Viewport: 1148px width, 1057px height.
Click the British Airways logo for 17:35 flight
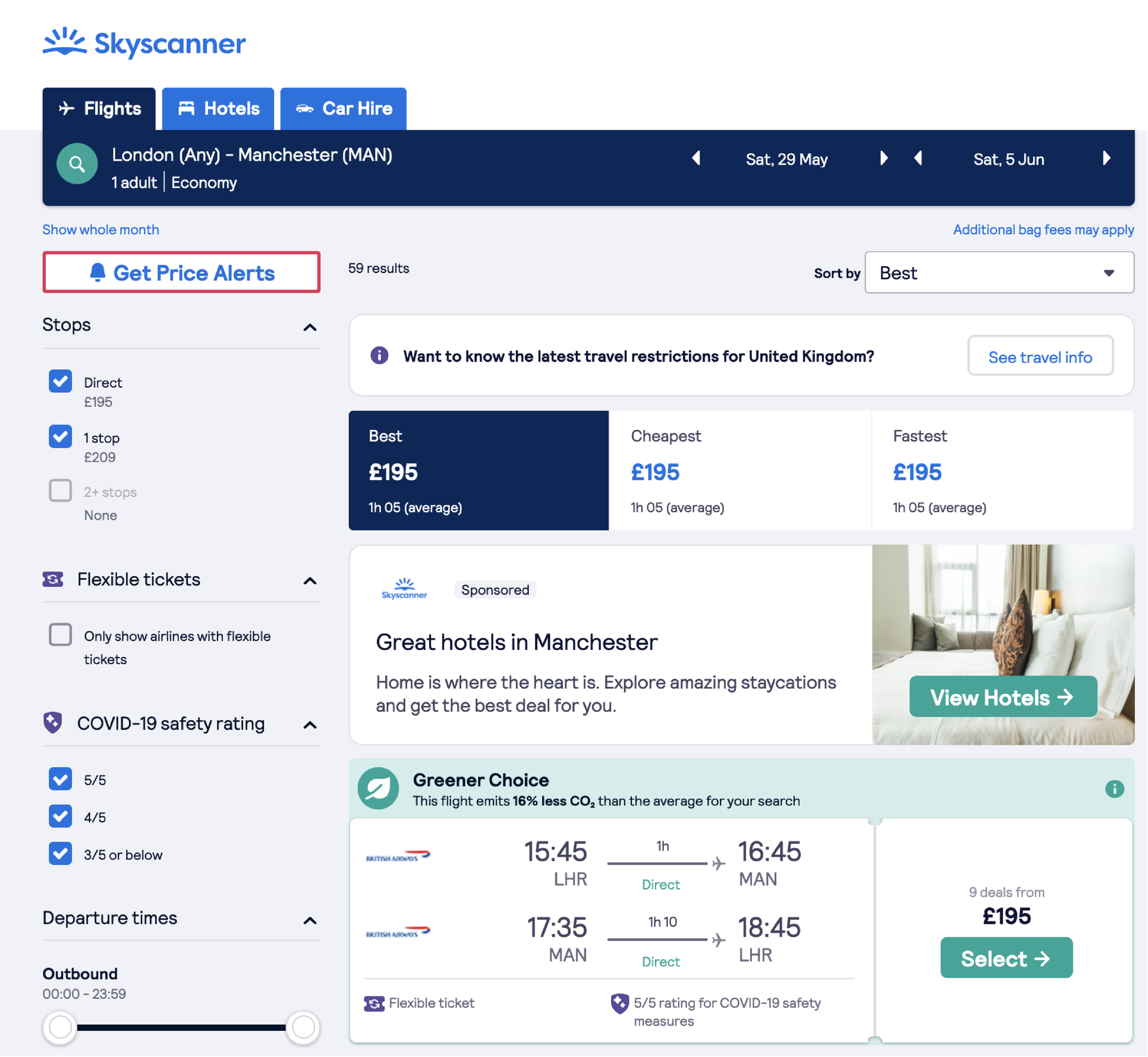[x=398, y=932]
